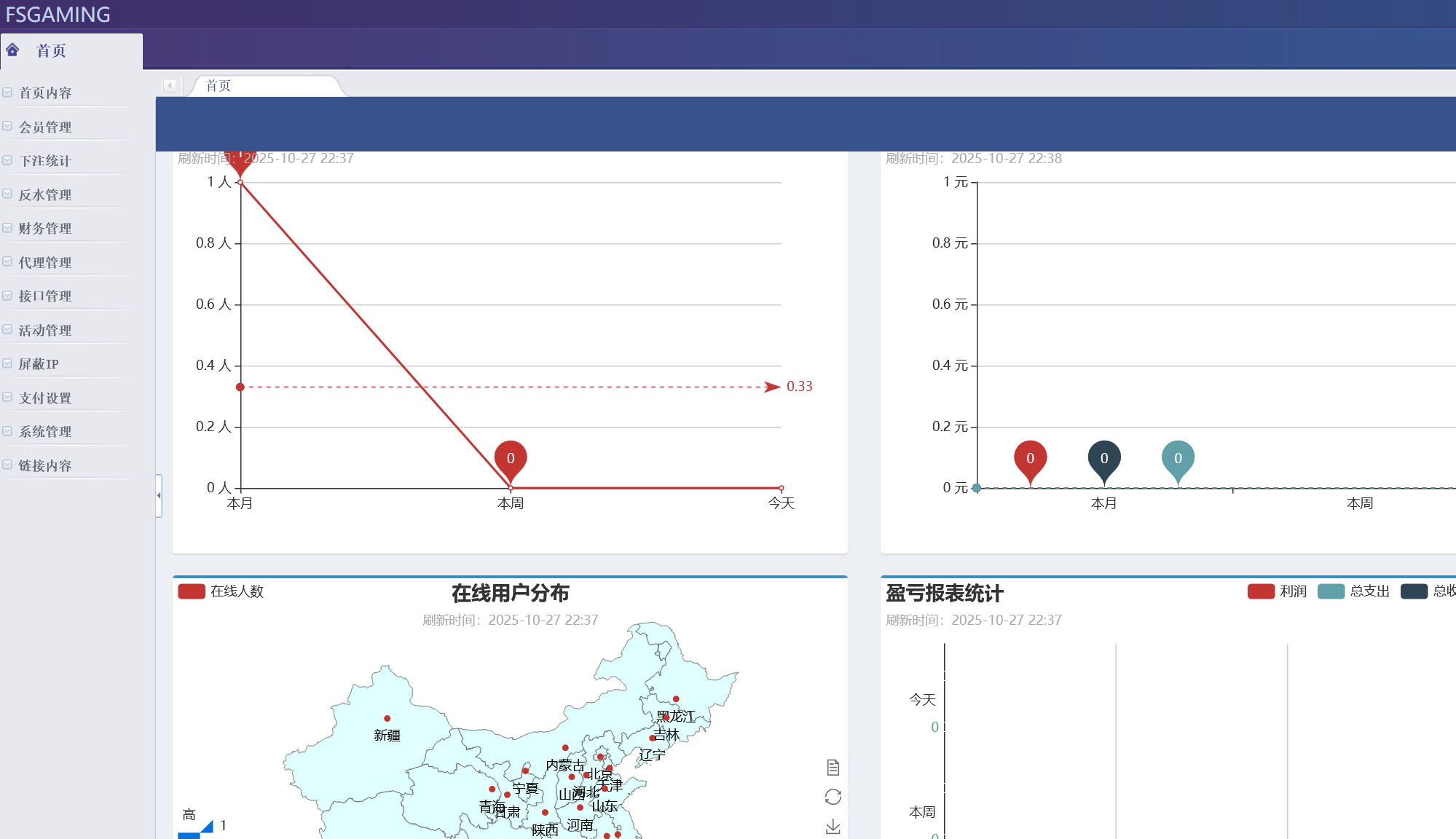Viewport: 1456px width, 839px height.
Task: Save map chart as image icon
Action: [833, 827]
